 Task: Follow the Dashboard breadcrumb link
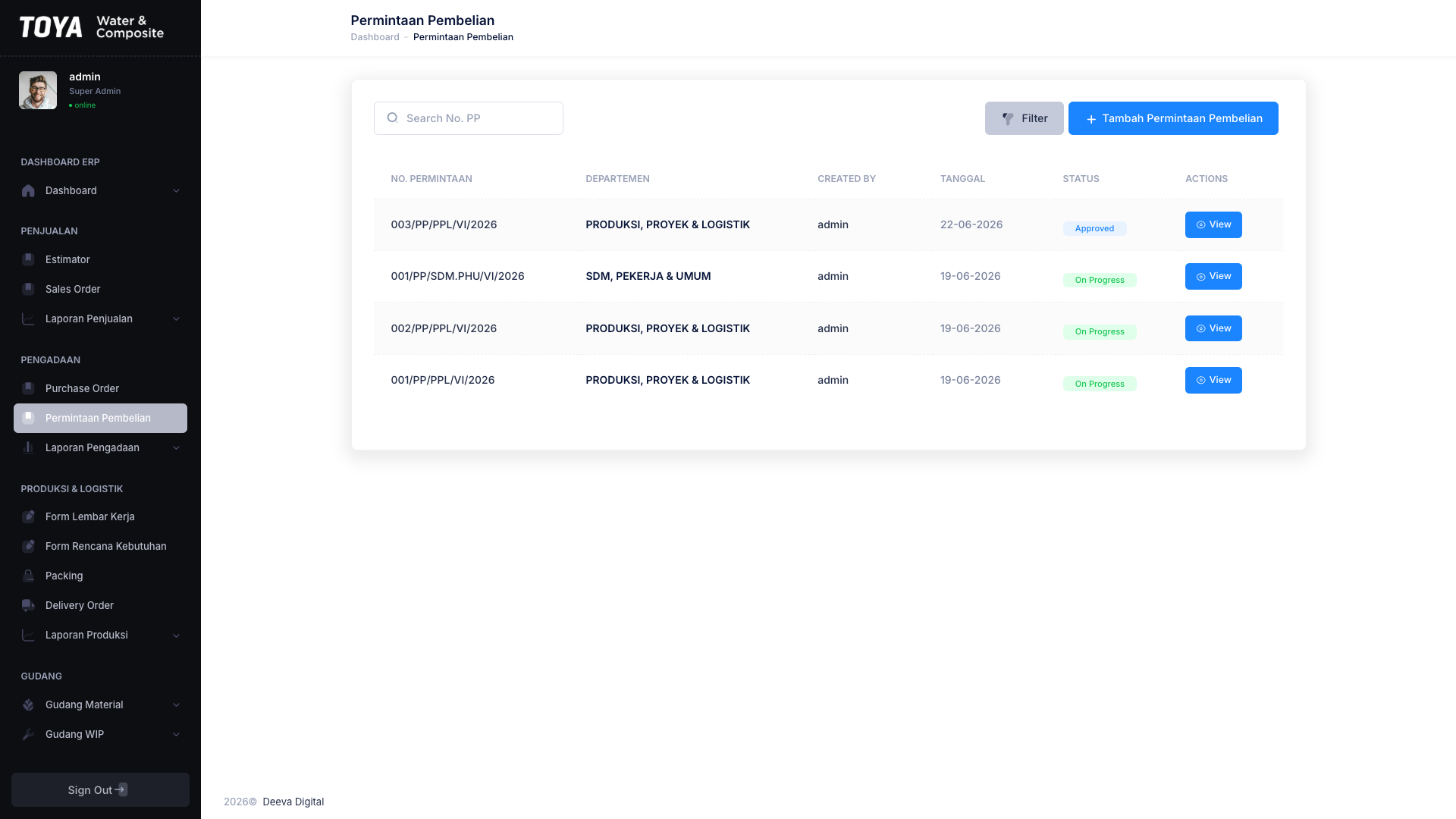click(x=375, y=37)
